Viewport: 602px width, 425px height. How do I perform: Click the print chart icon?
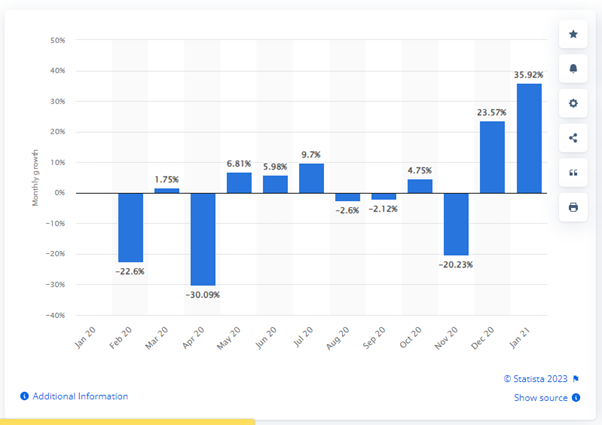pyautogui.click(x=573, y=207)
